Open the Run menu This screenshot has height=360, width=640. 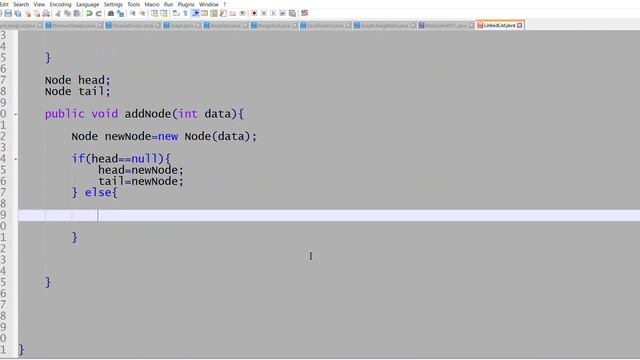click(168, 4)
